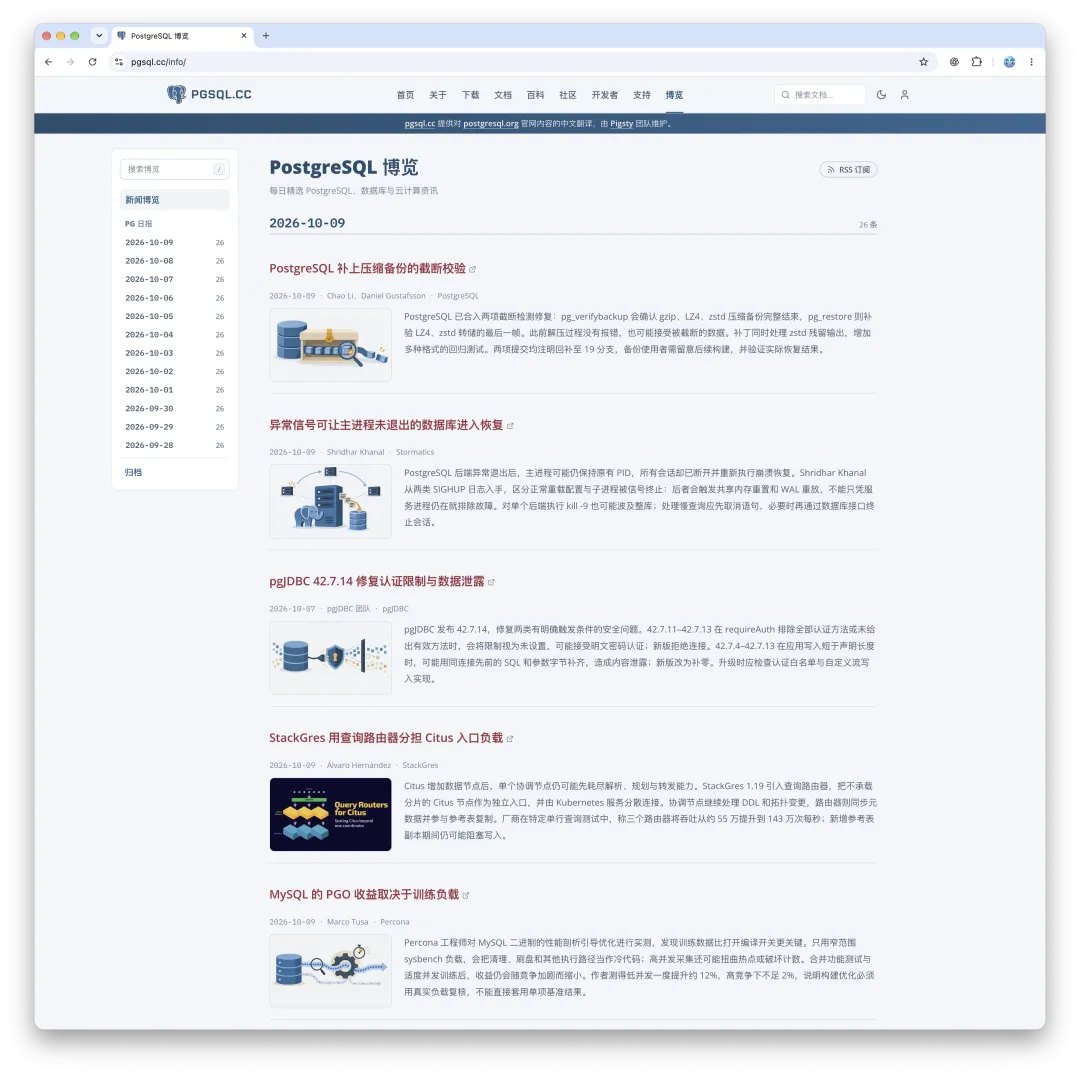Open Chrome three-dot menu

pyautogui.click(x=1031, y=62)
